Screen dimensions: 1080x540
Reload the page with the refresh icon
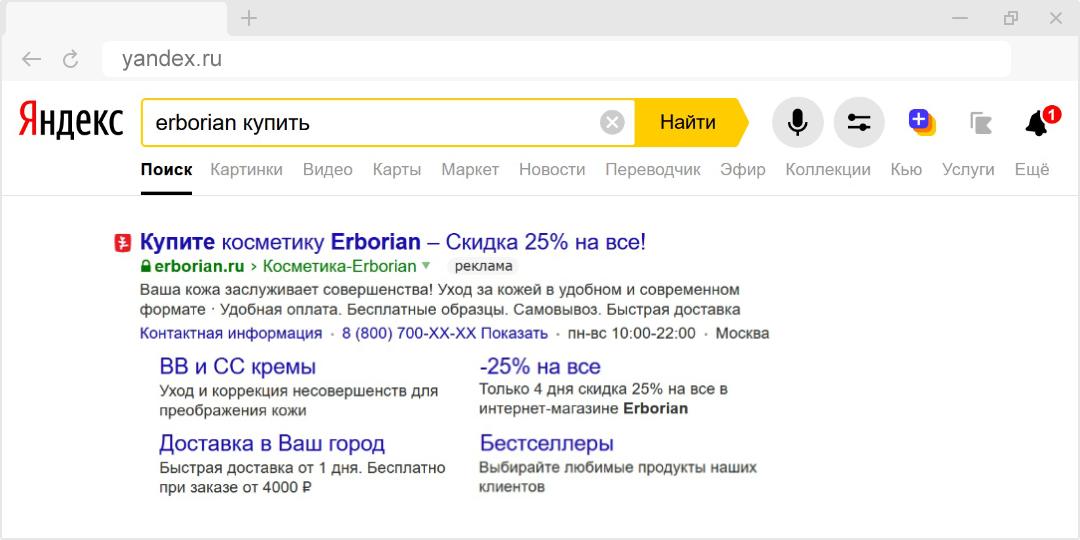[x=70, y=59]
